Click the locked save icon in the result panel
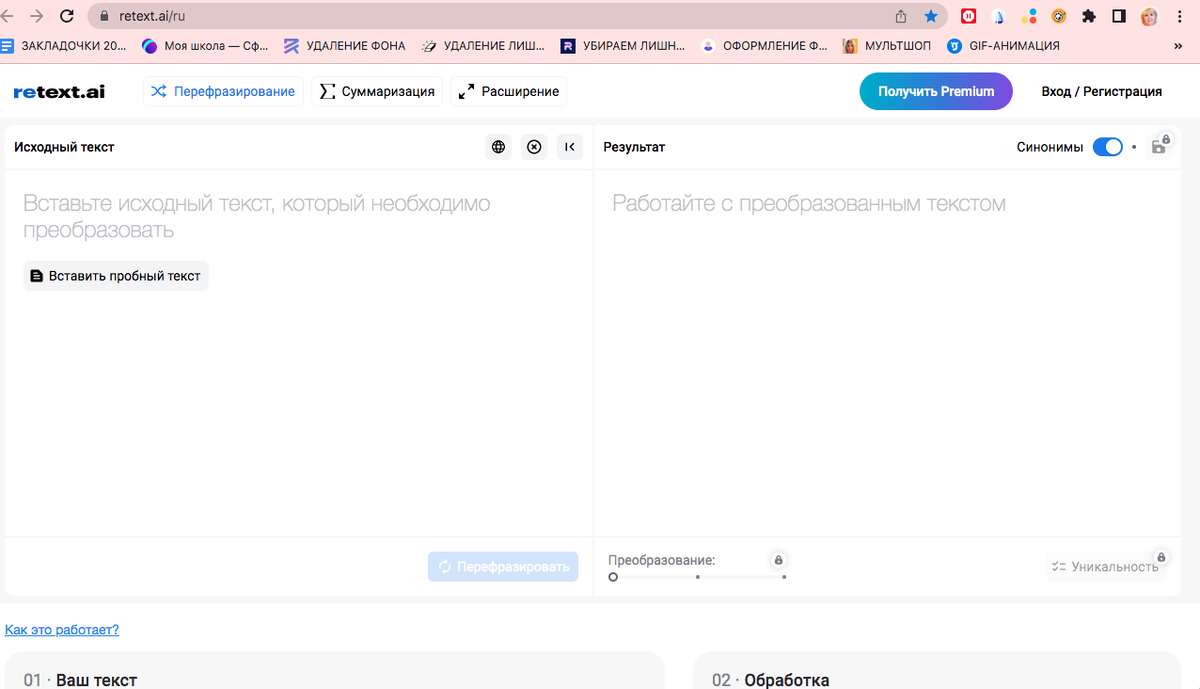Viewport: 1200px width, 689px height. tap(1160, 146)
